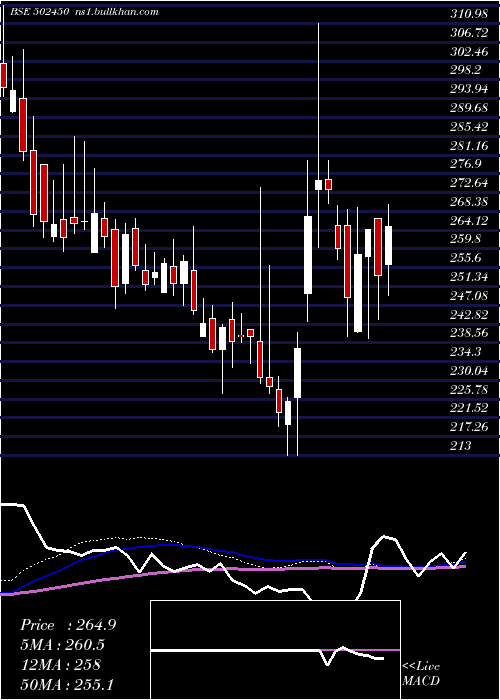Image resolution: width=500 pixels, height=700 pixels.
Task: Select the 234.3 price axis label
Action: 466,352
